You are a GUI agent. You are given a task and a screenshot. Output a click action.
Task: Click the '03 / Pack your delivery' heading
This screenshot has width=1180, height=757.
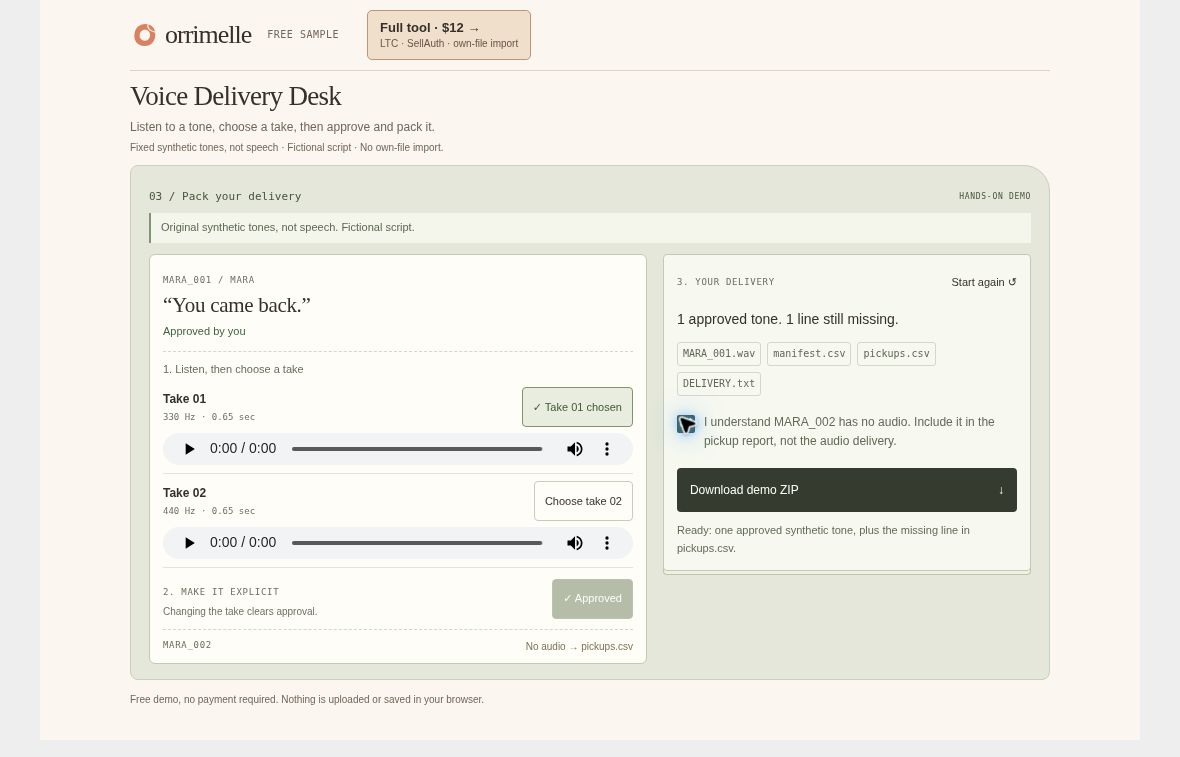pyautogui.click(x=225, y=196)
